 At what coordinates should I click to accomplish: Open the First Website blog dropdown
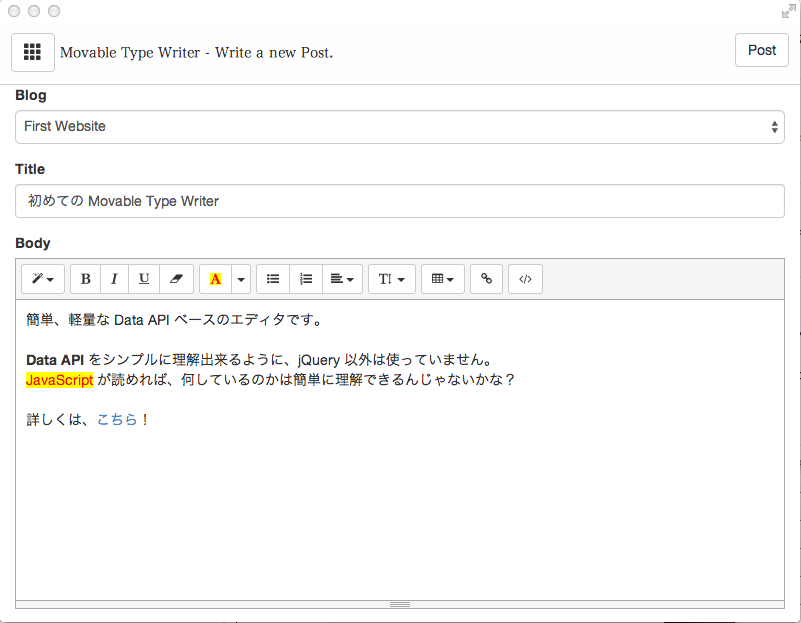click(399, 127)
